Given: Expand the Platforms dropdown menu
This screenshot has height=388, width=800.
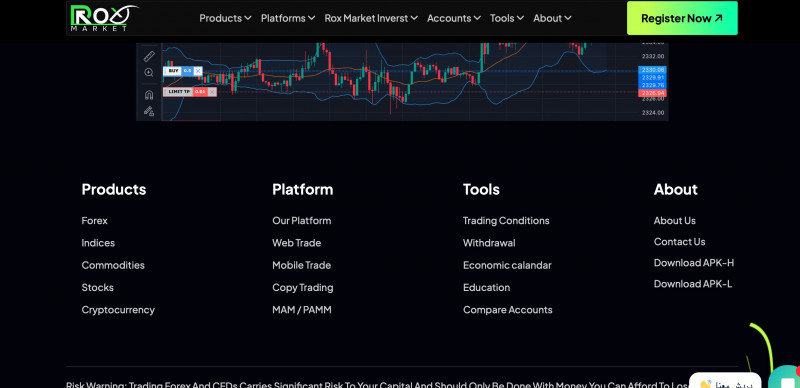Looking at the screenshot, I should click(x=288, y=18).
